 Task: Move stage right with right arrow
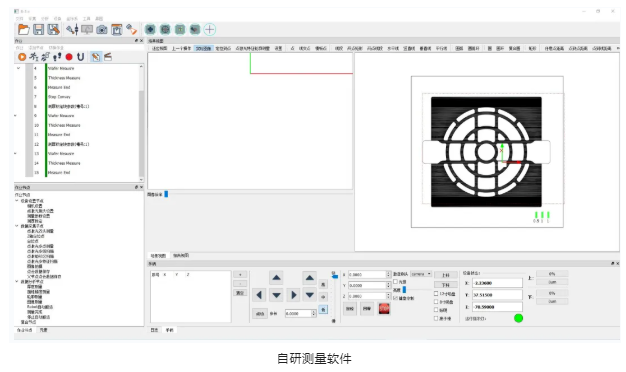click(x=293, y=295)
